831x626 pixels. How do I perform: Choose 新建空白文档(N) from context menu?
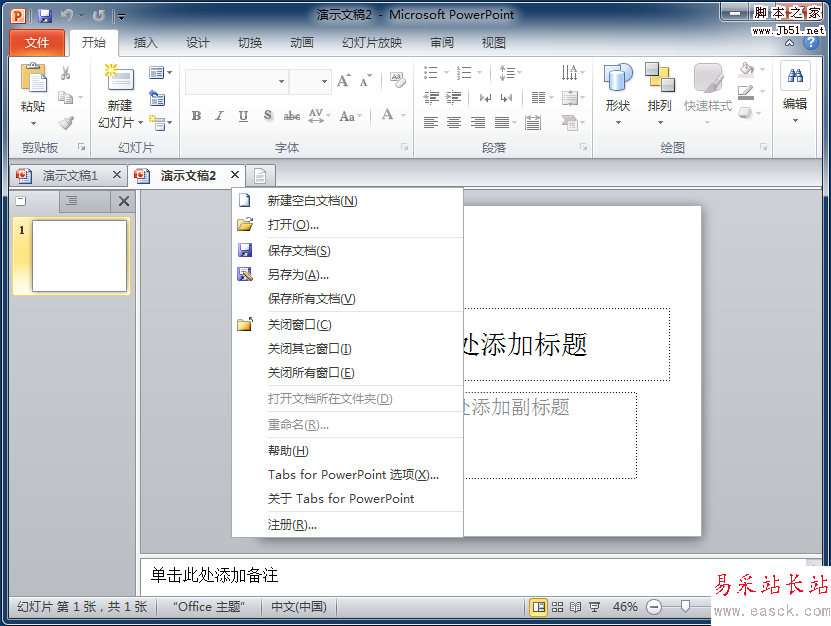coord(348,201)
